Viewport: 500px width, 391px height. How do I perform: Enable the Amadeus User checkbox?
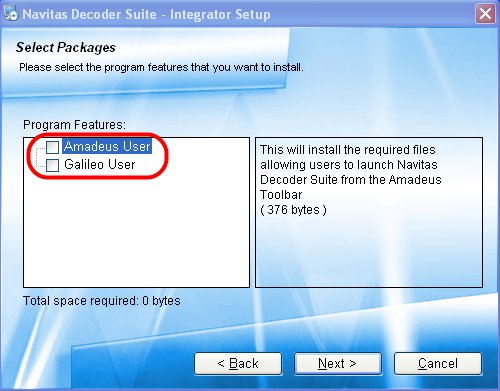(52, 147)
